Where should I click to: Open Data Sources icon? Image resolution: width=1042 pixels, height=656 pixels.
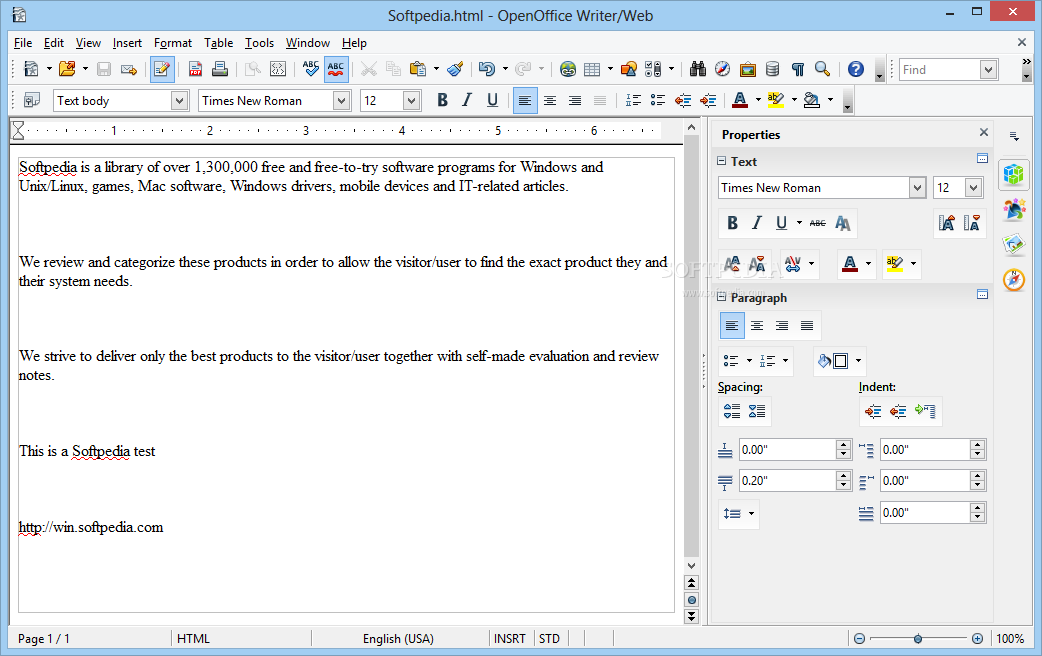[772, 69]
